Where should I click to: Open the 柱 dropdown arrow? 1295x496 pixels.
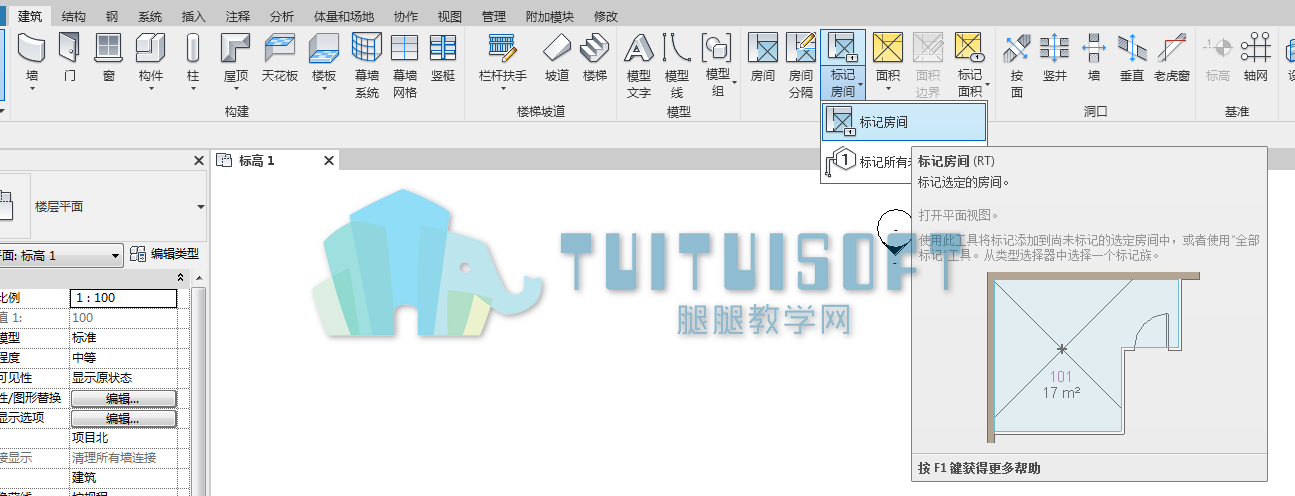(193, 89)
